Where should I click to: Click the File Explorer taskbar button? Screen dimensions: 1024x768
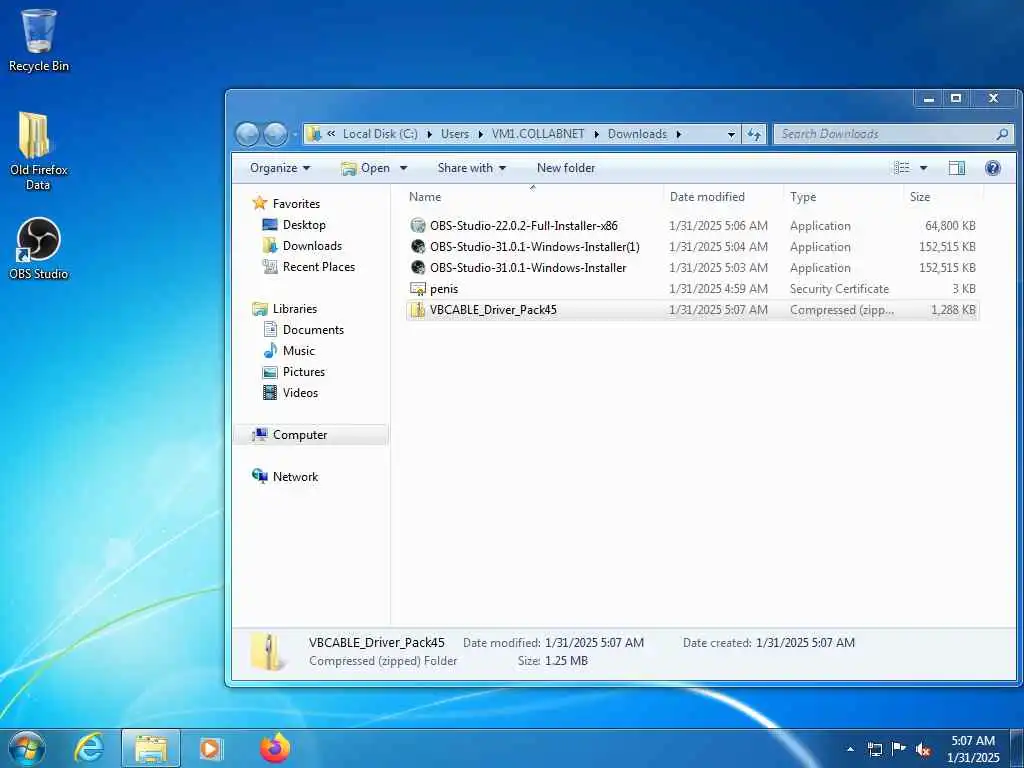tap(151, 748)
